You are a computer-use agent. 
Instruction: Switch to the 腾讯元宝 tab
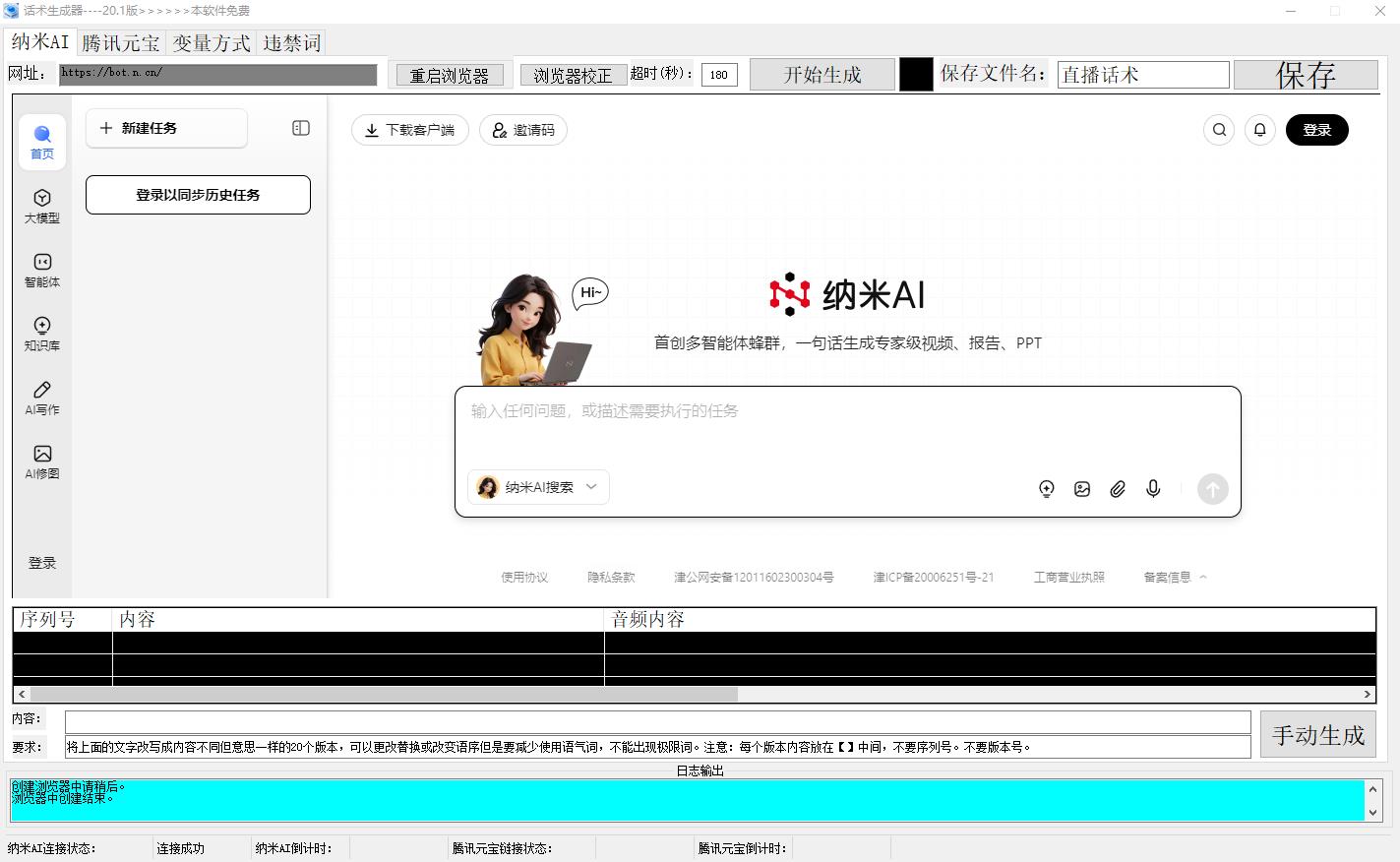121,43
